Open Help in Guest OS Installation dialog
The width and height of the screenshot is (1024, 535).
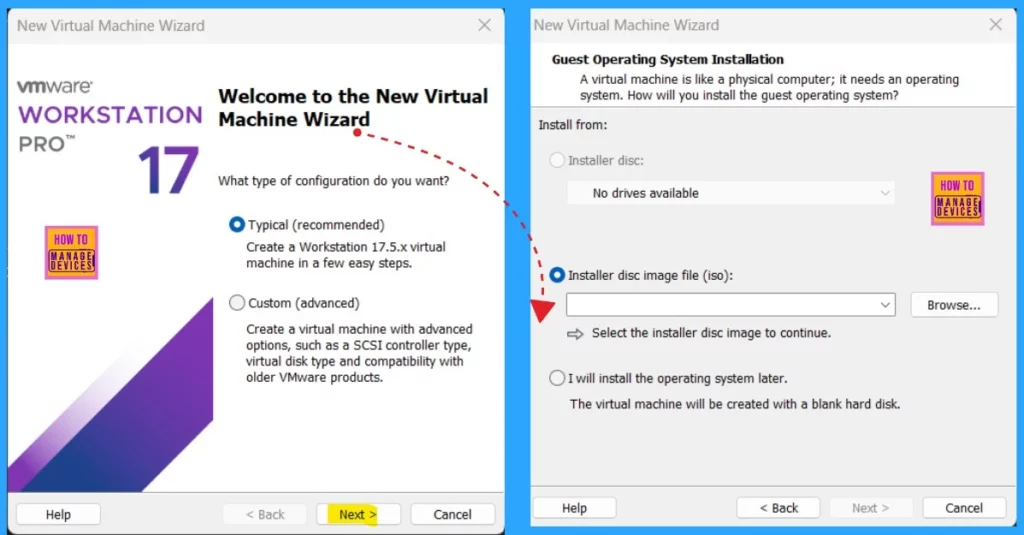click(575, 508)
